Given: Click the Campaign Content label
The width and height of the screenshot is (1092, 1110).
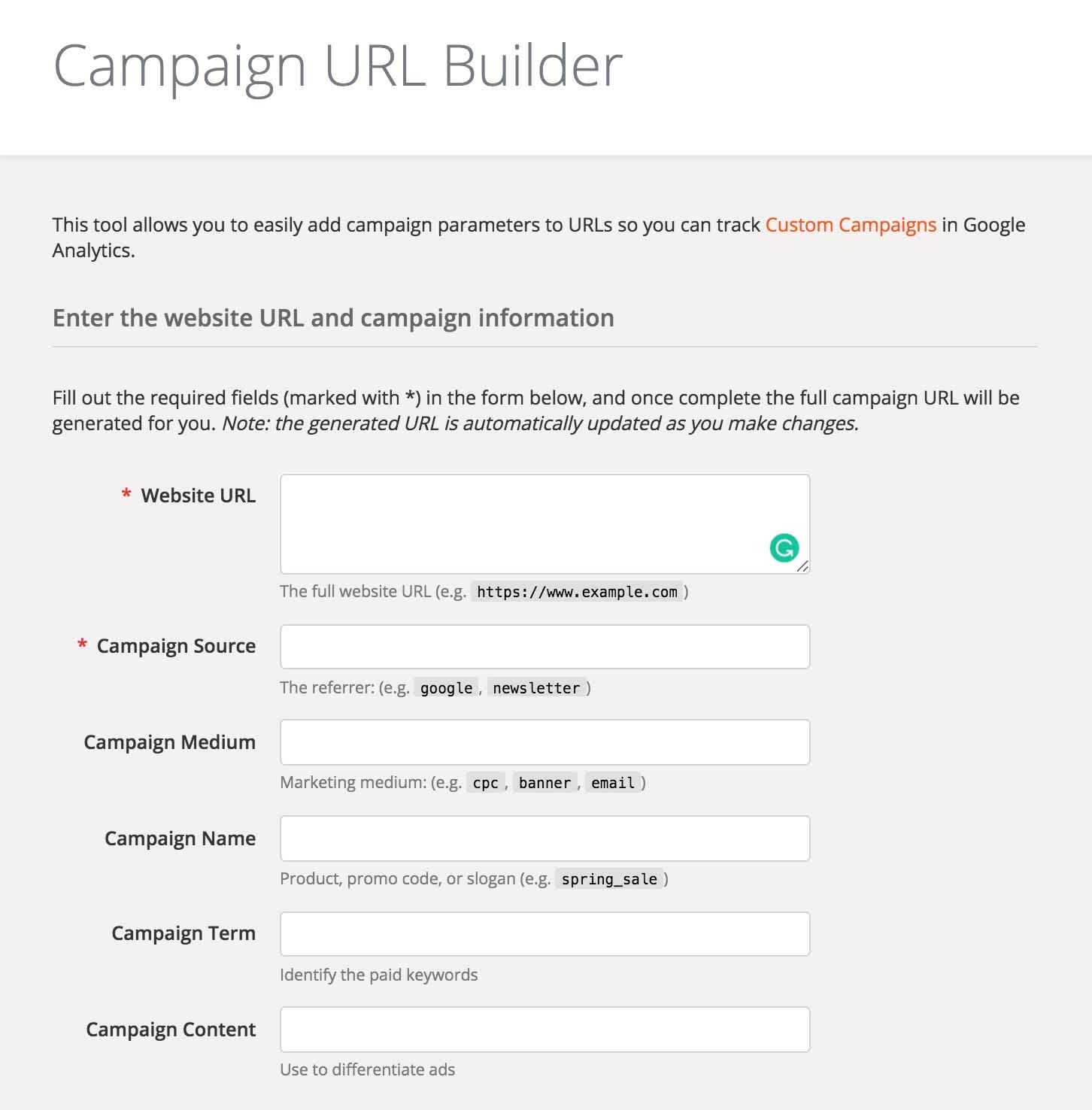Looking at the screenshot, I should click(x=171, y=1030).
